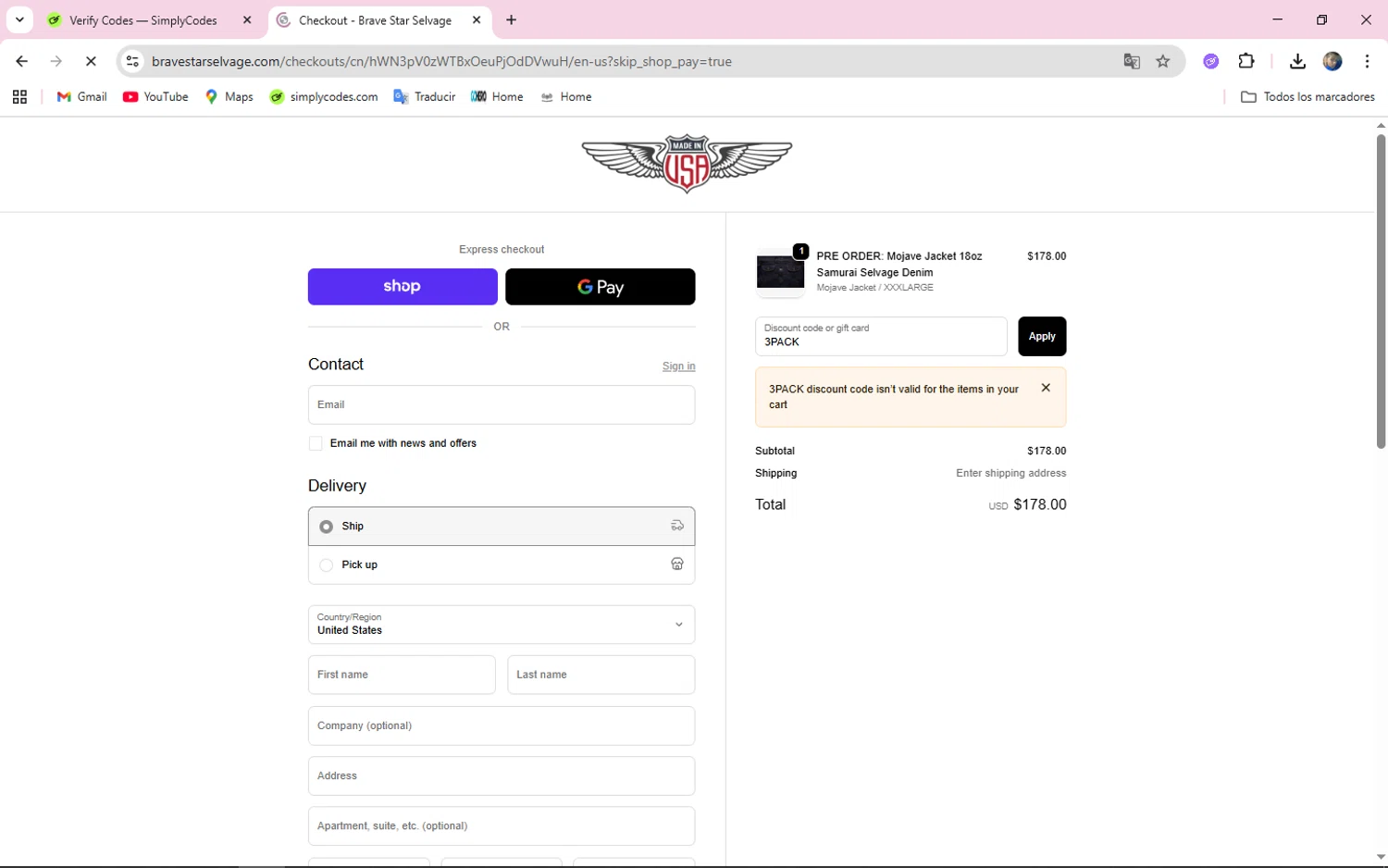
Task: Switch to Verify Codes — SimplyCodes tab
Action: 143,20
